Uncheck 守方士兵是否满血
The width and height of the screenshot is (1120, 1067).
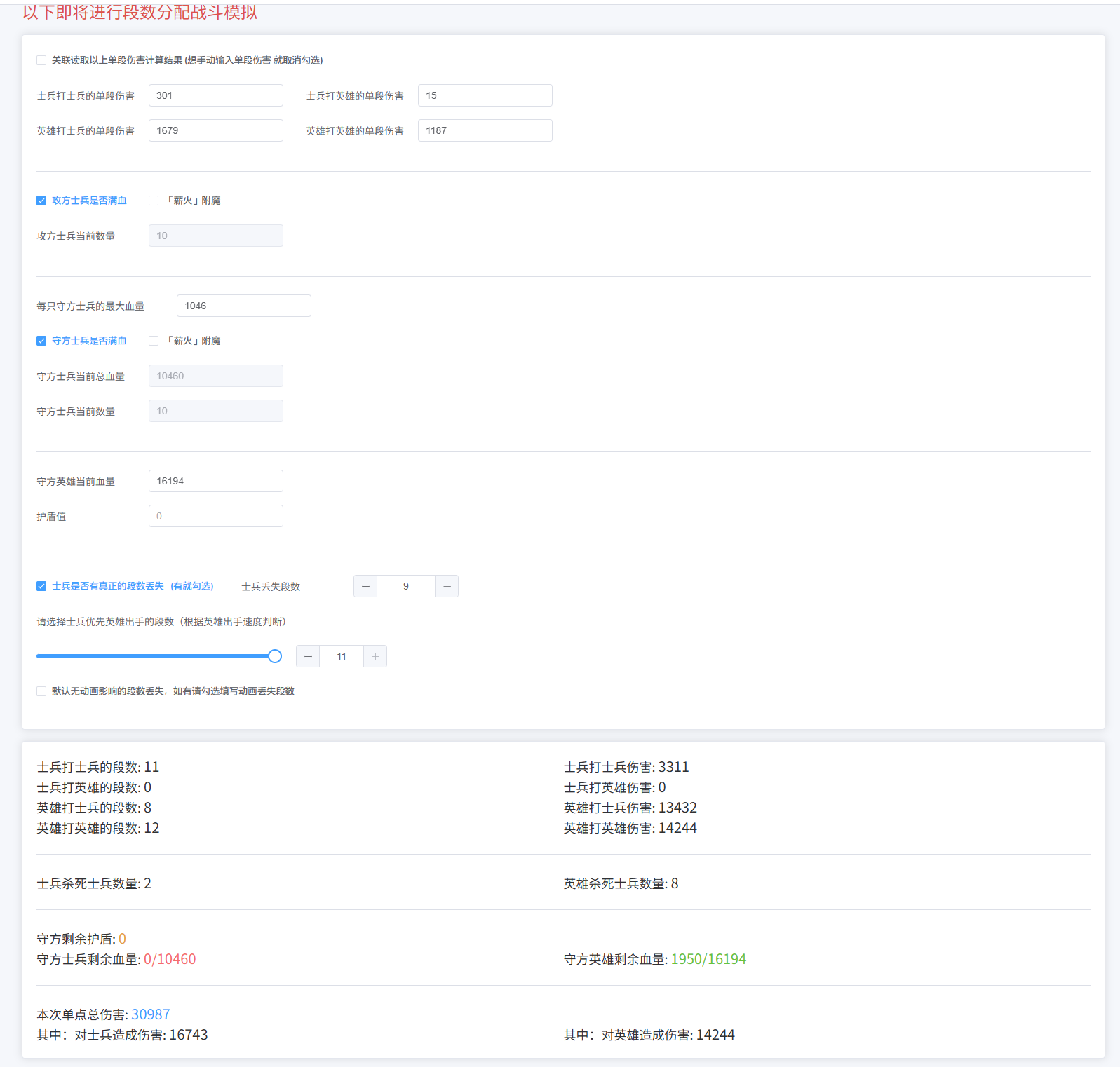(41, 341)
